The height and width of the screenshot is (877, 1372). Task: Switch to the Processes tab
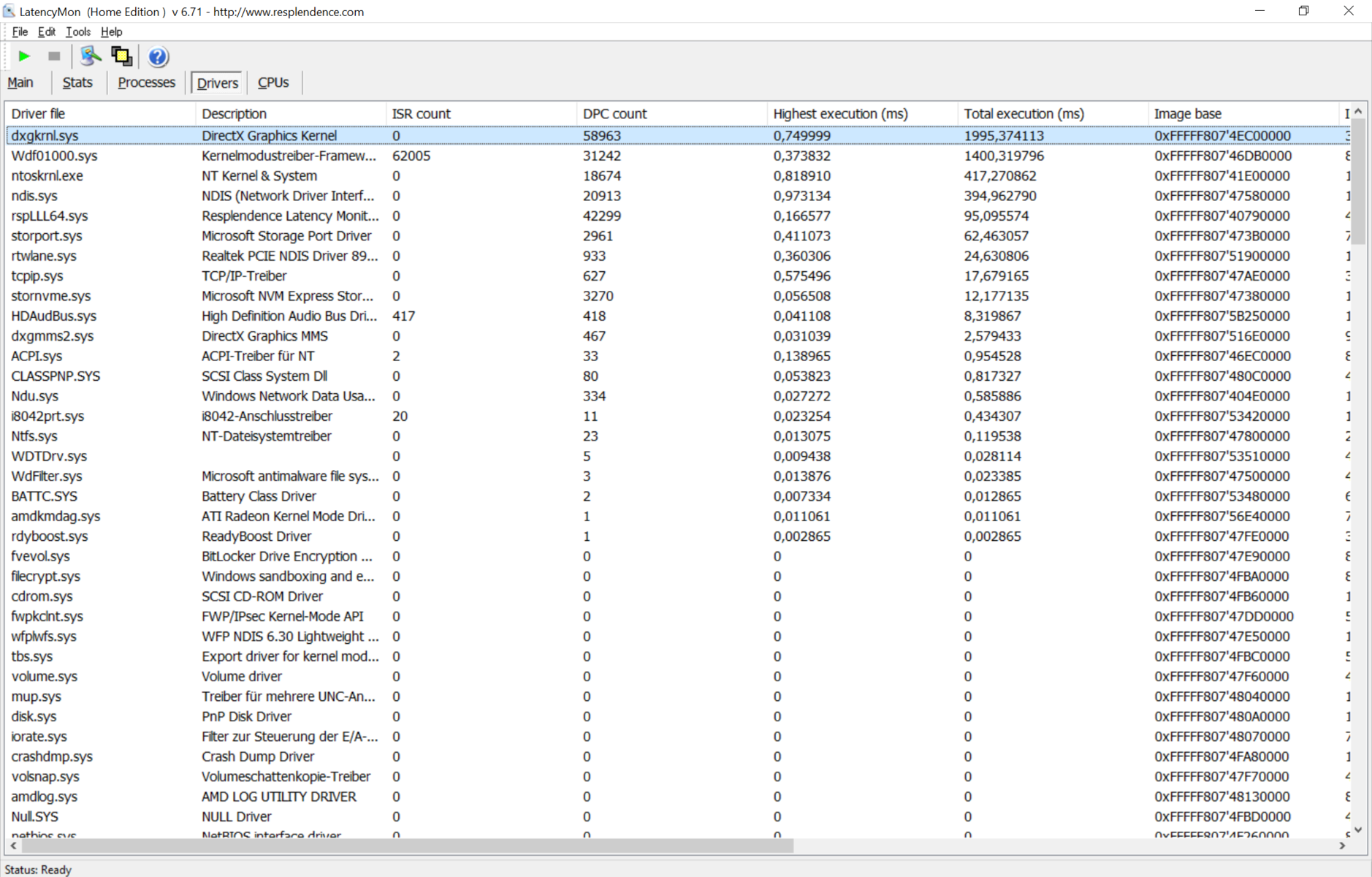[146, 83]
